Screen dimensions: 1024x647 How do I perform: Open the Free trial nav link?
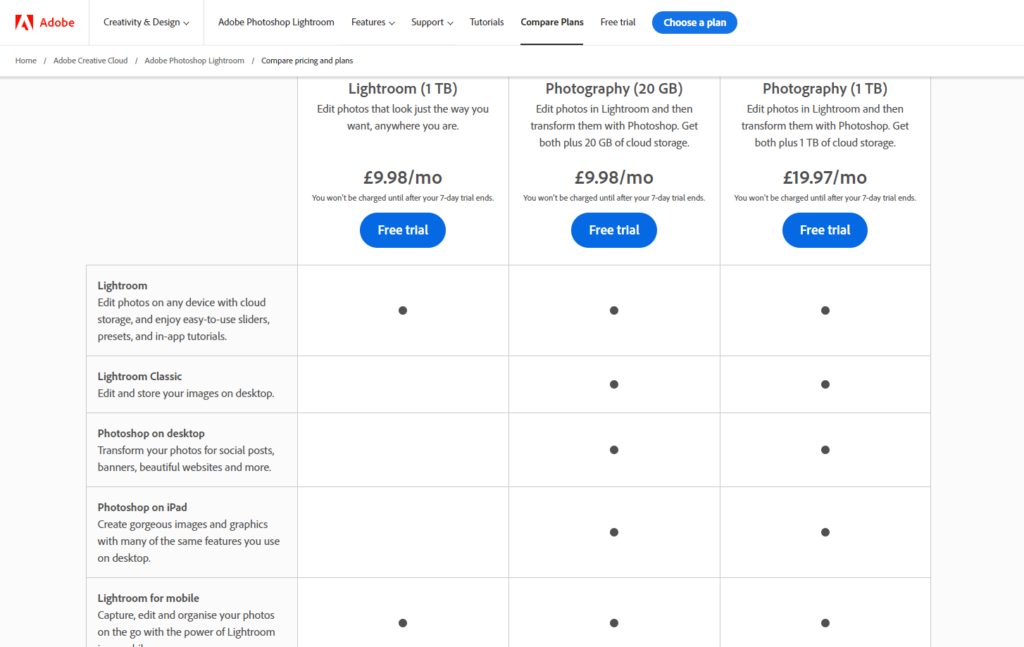tap(618, 22)
